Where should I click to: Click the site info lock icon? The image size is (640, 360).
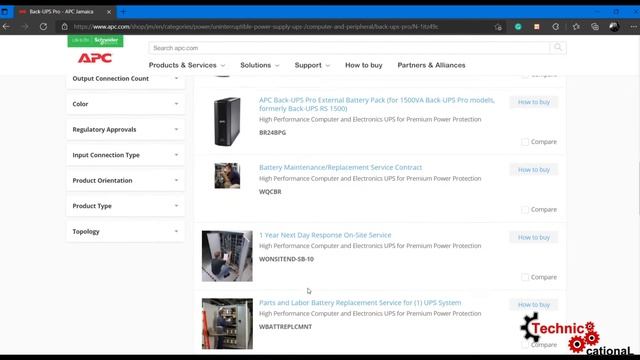coord(64,27)
